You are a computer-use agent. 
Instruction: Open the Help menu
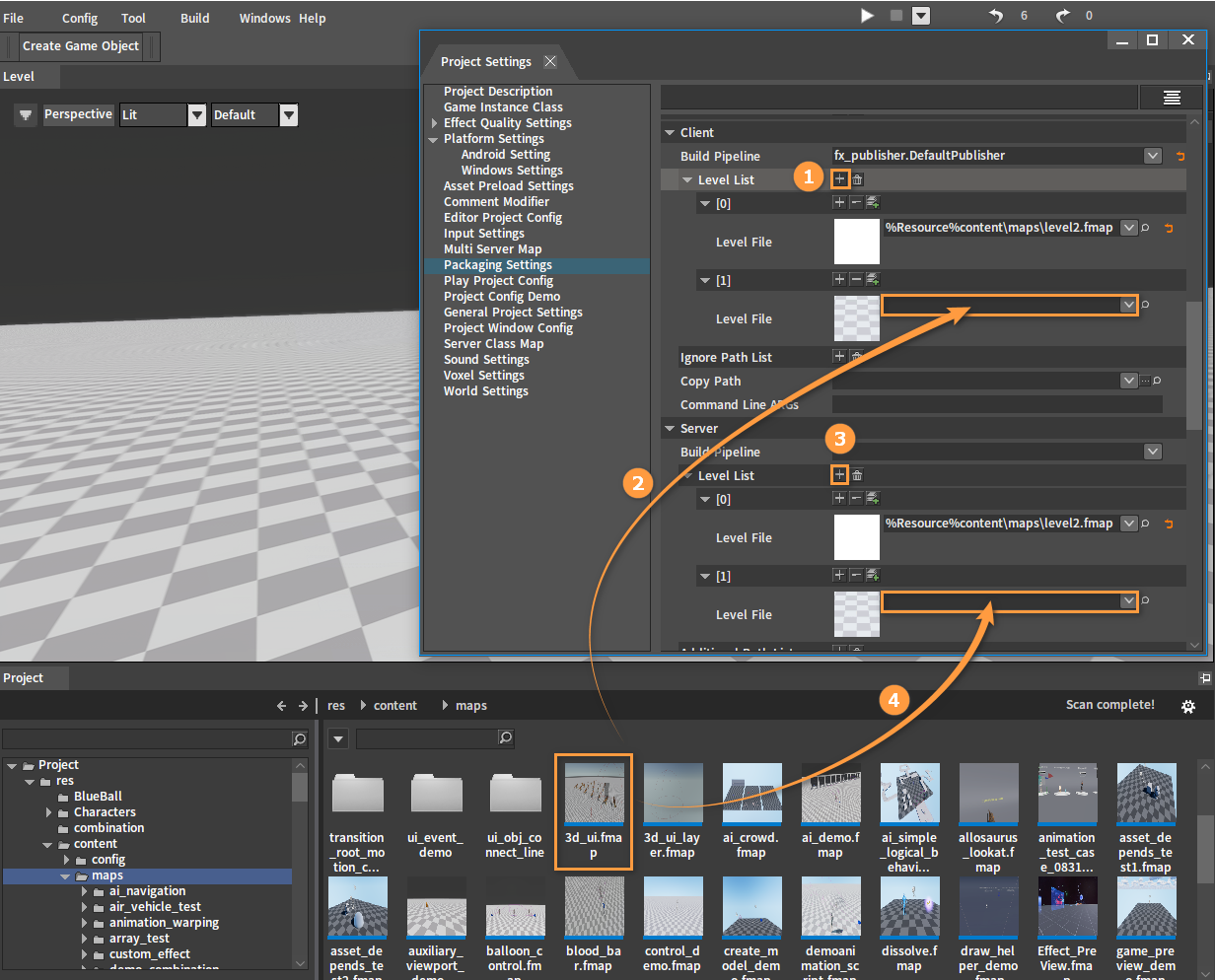pyautogui.click(x=312, y=18)
